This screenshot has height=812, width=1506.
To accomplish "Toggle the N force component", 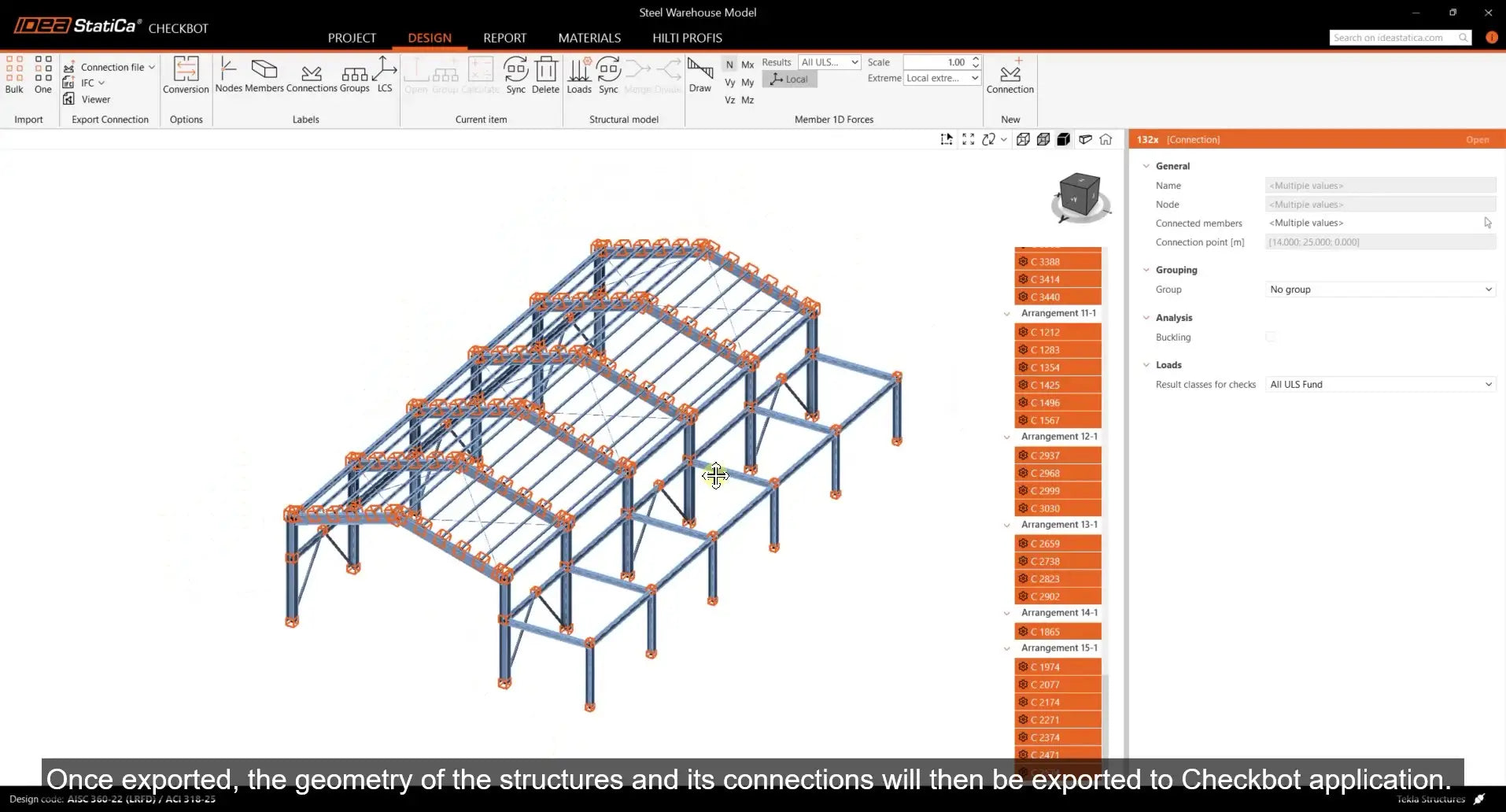I will tap(729, 65).
